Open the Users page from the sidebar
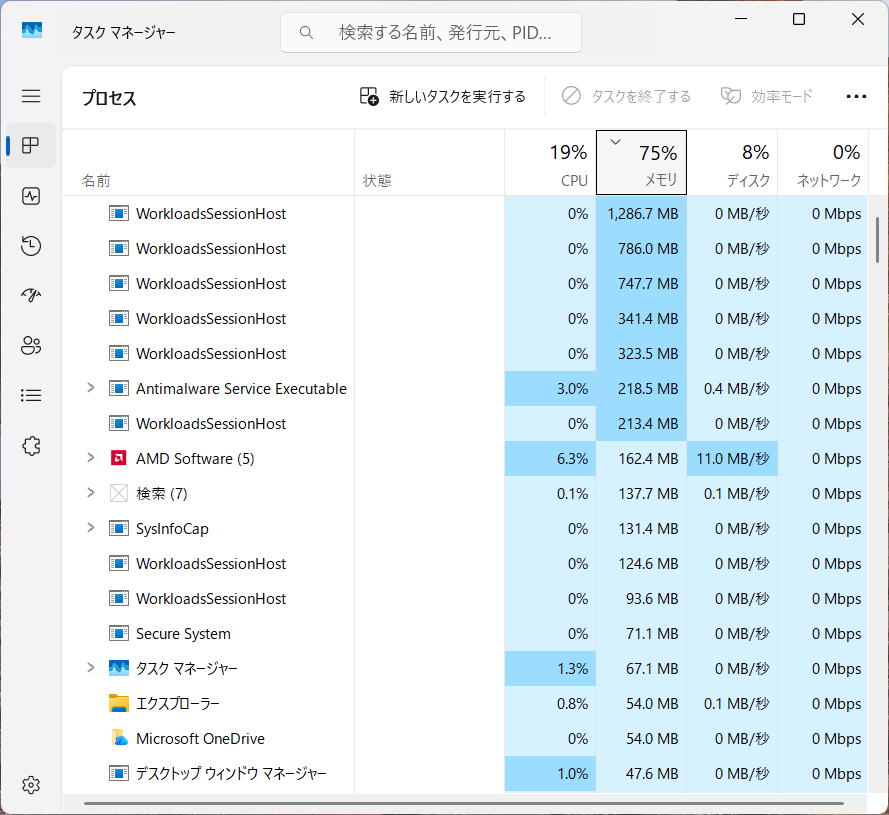Screen dimensions: 889x815 pyautogui.click(x=30, y=345)
